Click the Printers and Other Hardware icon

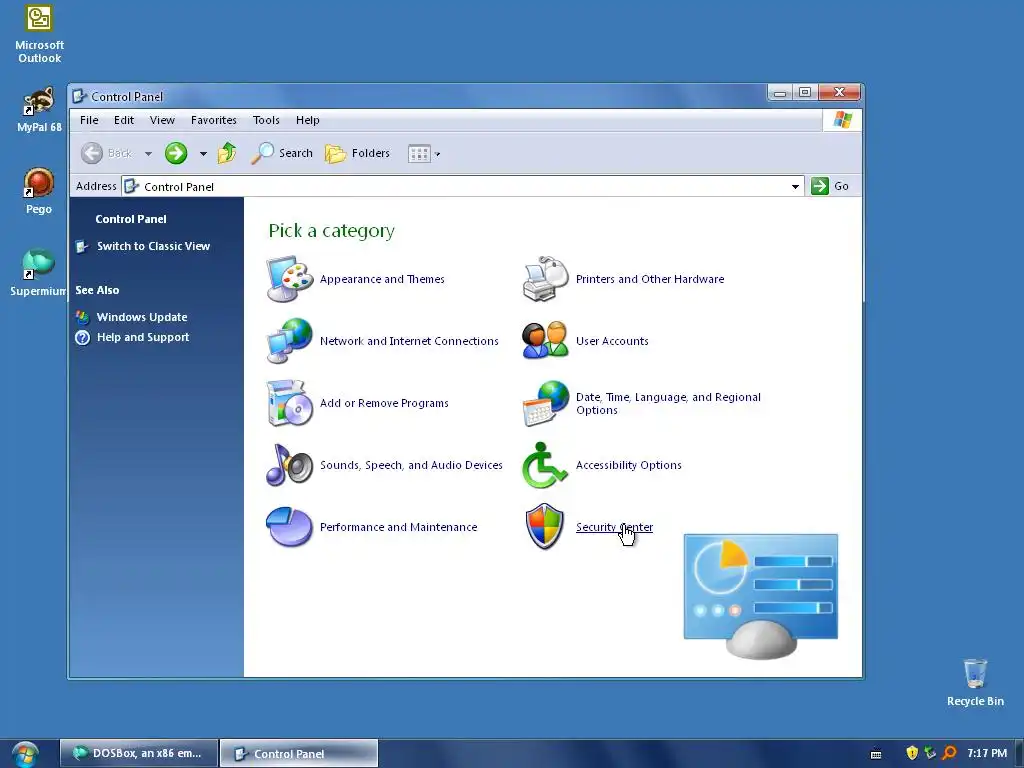click(546, 280)
